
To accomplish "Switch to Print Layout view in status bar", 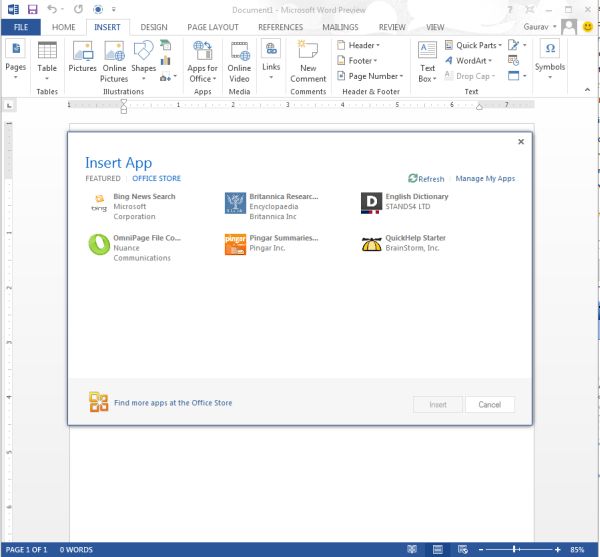I will (x=437, y=549).
